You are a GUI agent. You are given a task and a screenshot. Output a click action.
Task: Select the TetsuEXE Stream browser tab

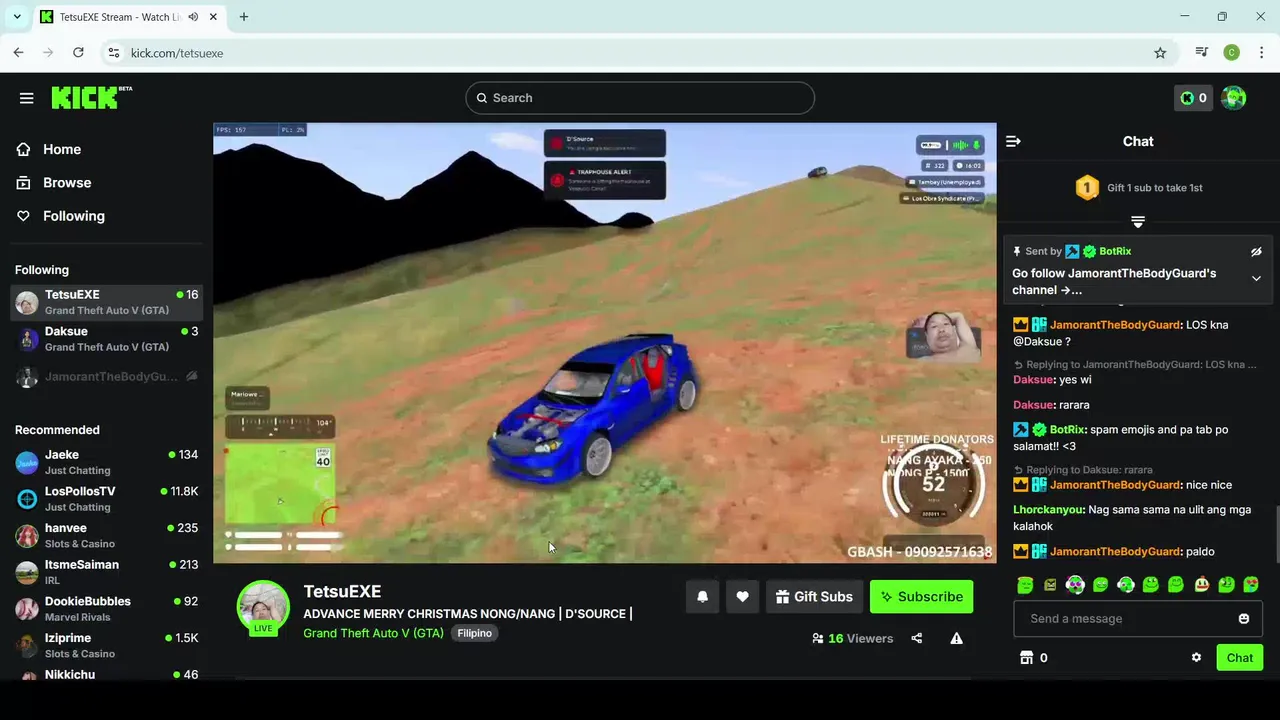pyautogui.click(x=130, y=17)
